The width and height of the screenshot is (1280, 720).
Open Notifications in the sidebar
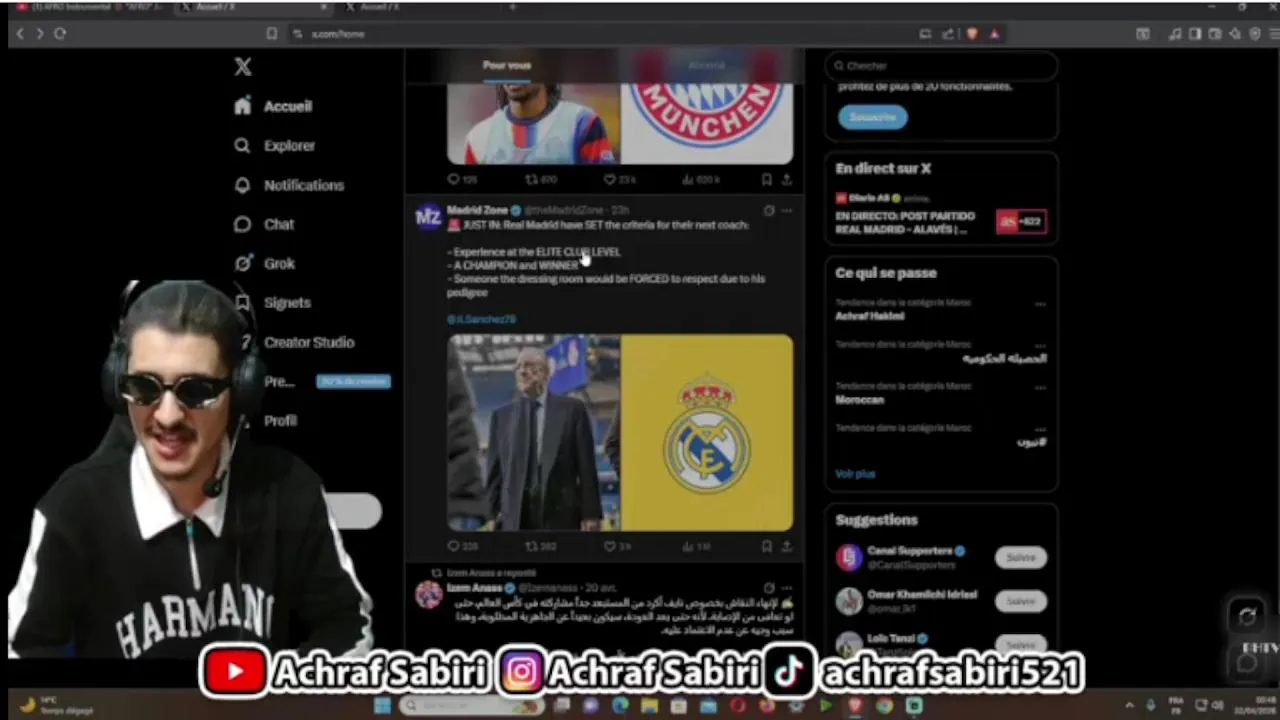point(289,185)
